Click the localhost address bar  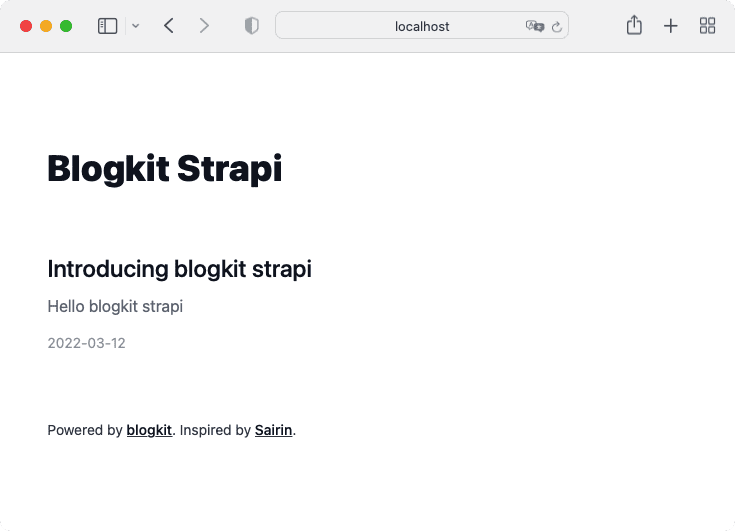click(422, 26)
